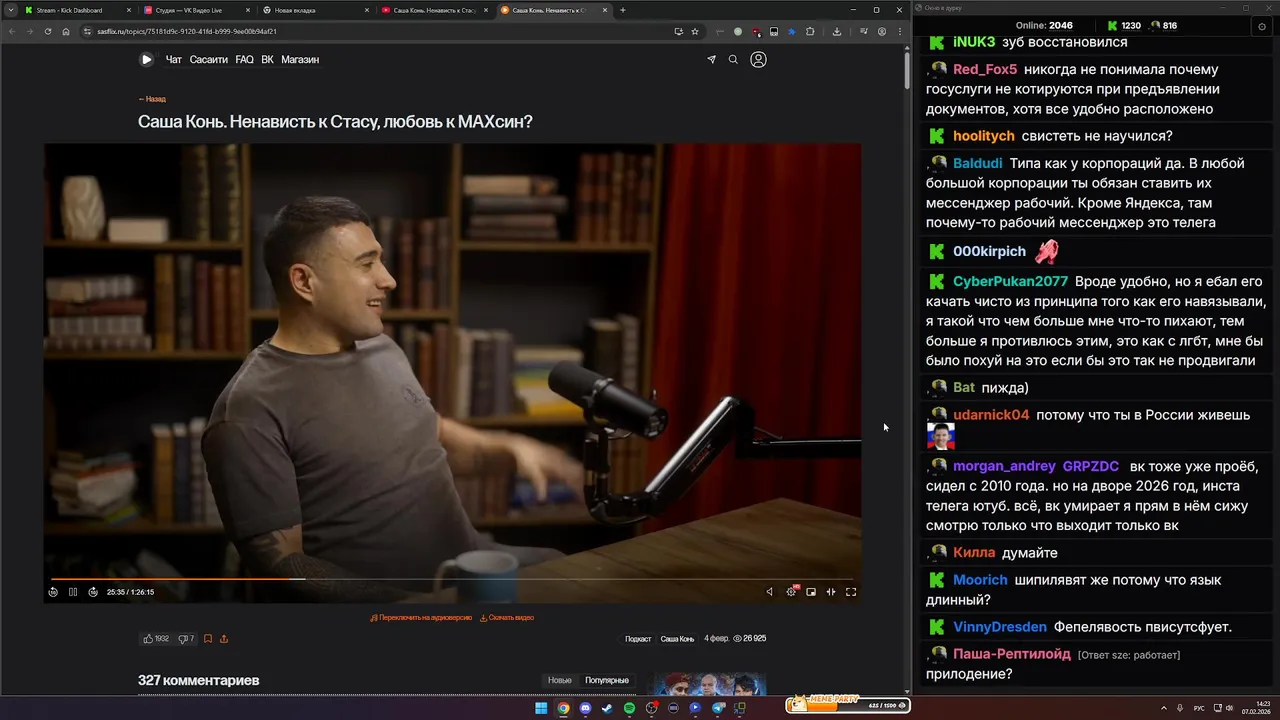Open Discord from taskbar
This screenshot has height=720, width=1280.
(585, 708)
